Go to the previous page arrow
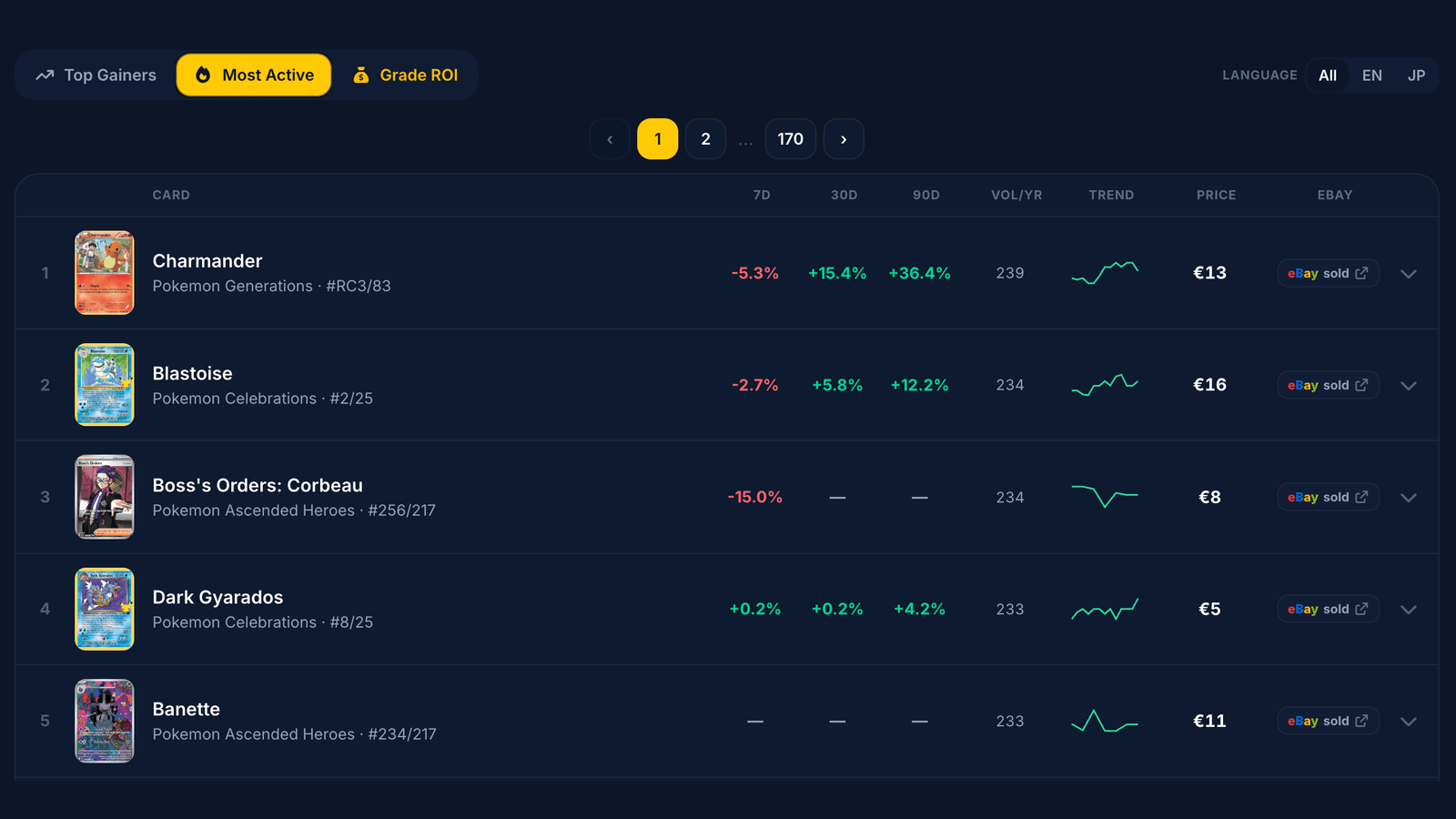 [610, 139]
